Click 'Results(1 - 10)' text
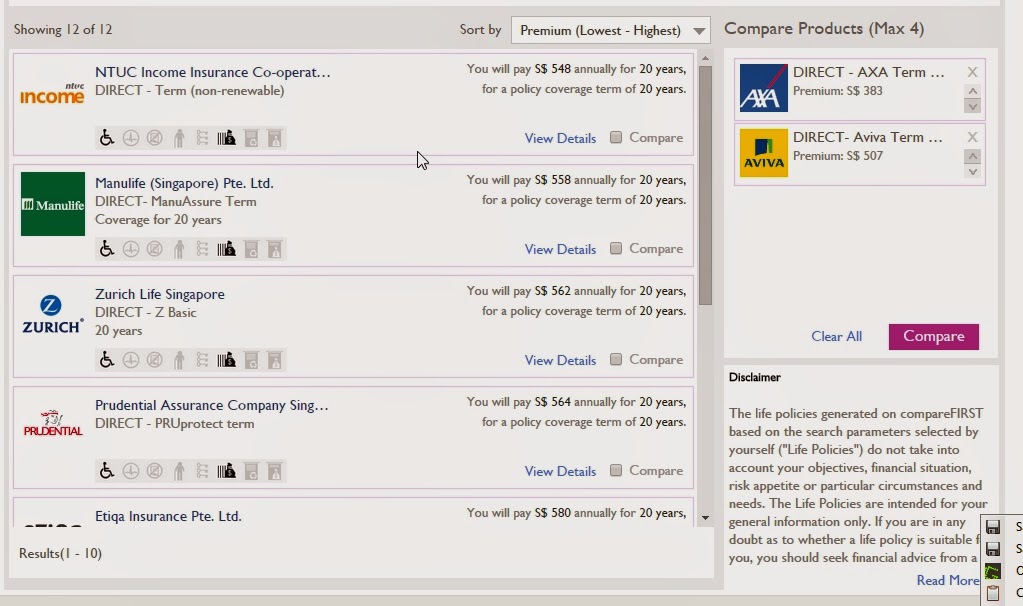Viewport: 1023px width, 606px height. (x=60, y=553)
